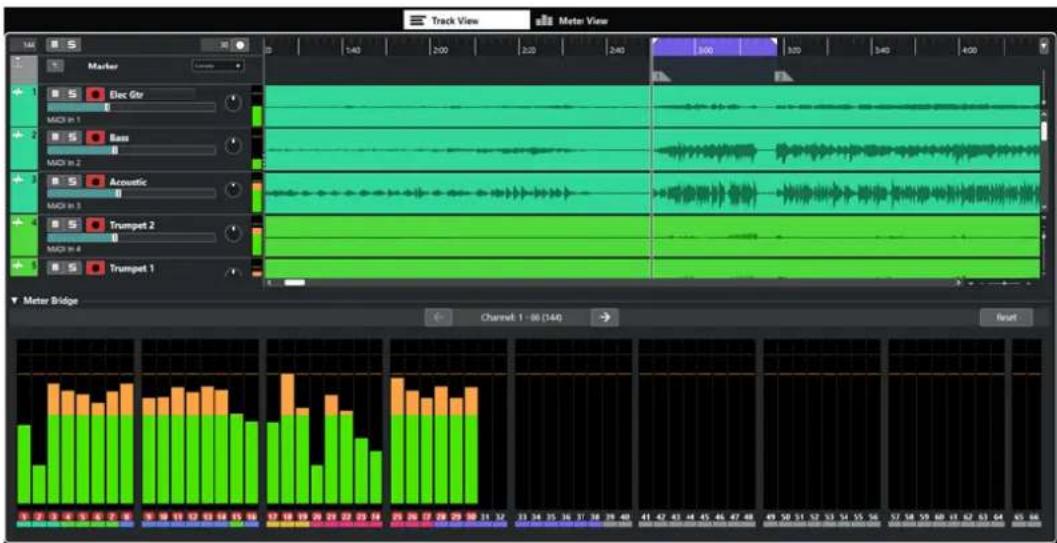Record-arm the Trumpet 1 track
The width and height of the screenshot is (1057, 543).
96,268
